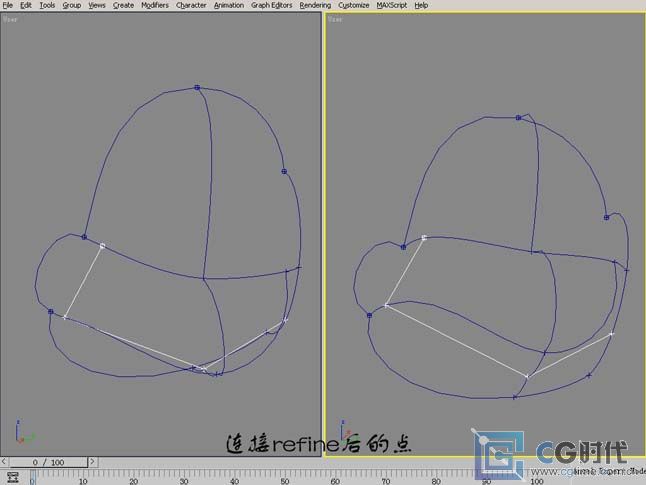646x485 pixels.
Task: Open the MAXScript menu
Action: (391, 5)
